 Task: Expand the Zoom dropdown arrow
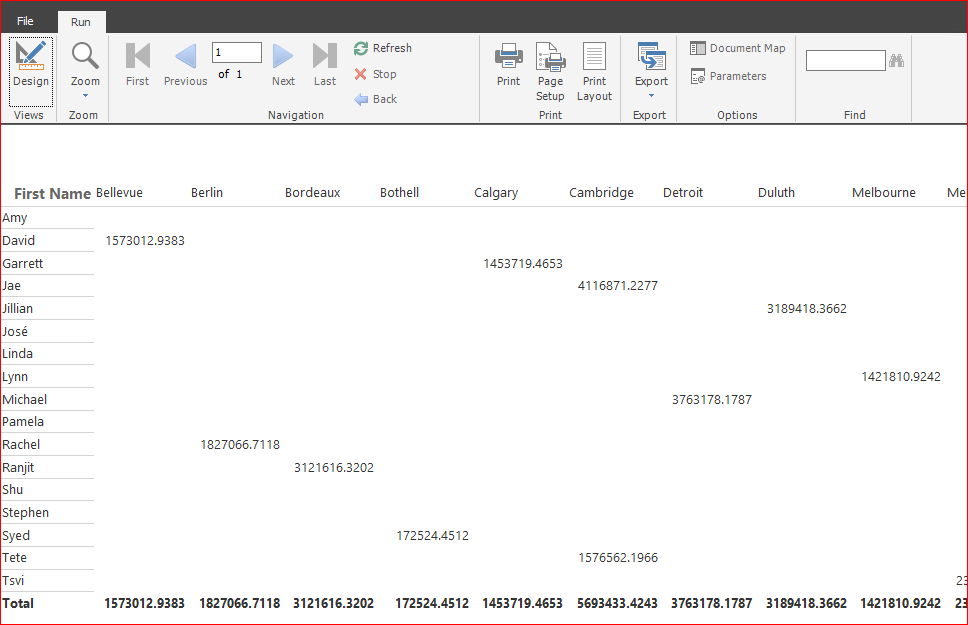point(85,96)
